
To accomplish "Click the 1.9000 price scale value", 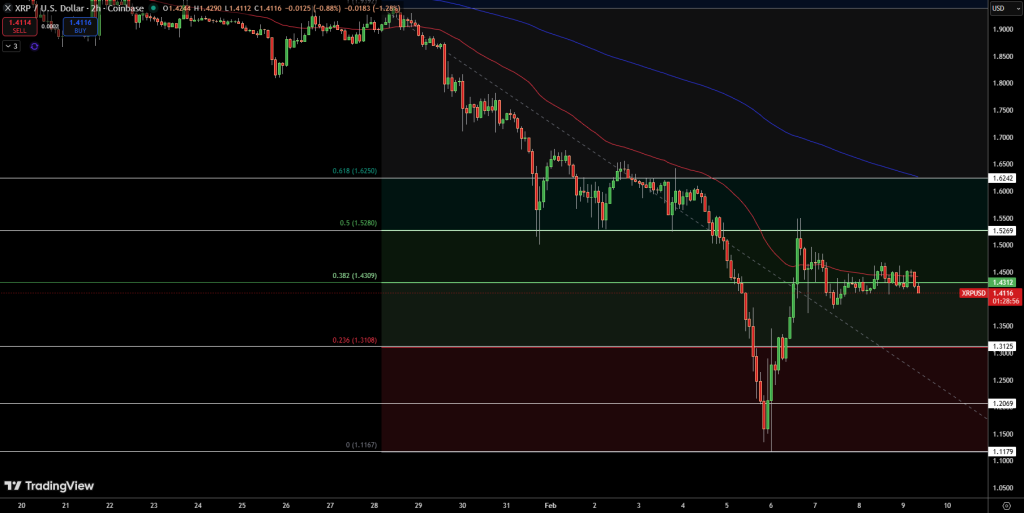I will (x=1002, y=29).
